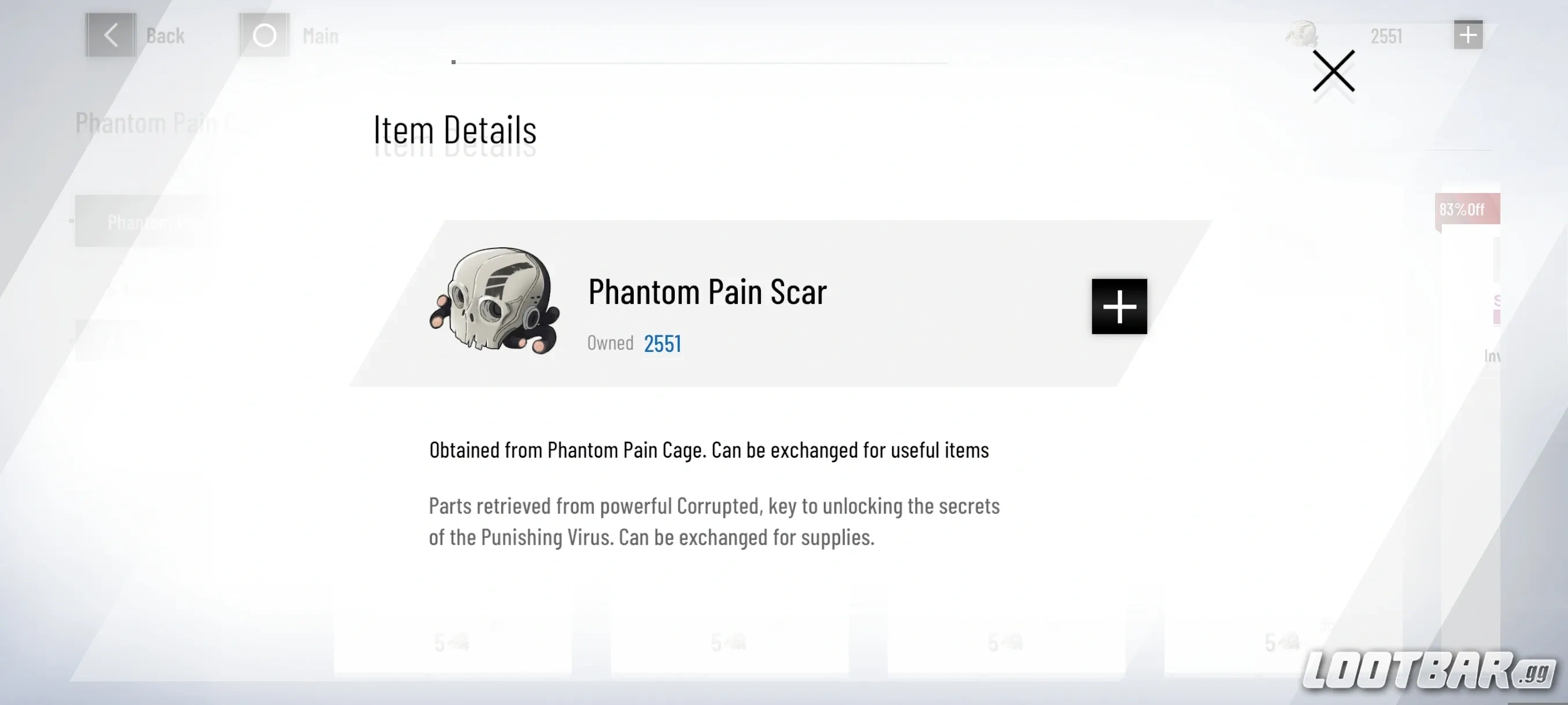Click the Phantom Pain Cage description text
Viewport: 1568px width, 705px height.
709,450
